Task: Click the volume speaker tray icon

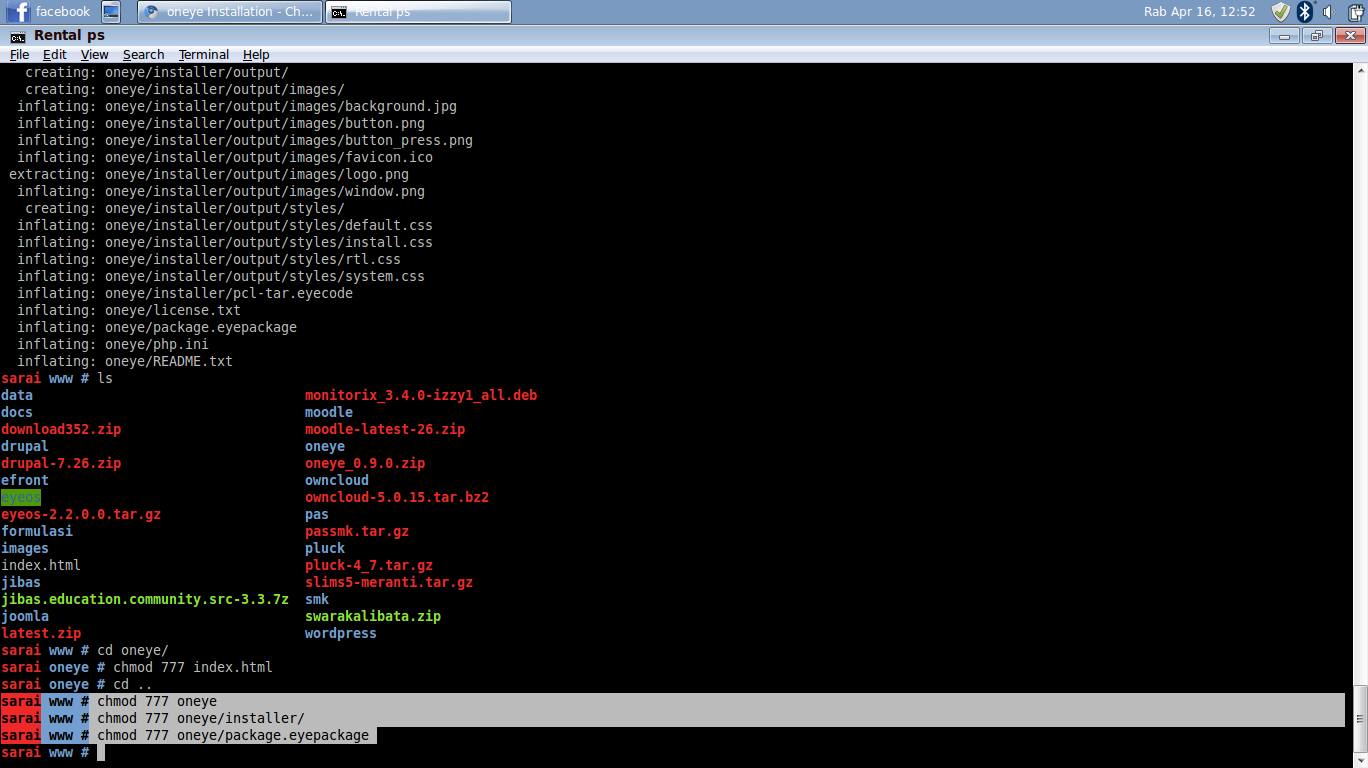Action: 1328,12
